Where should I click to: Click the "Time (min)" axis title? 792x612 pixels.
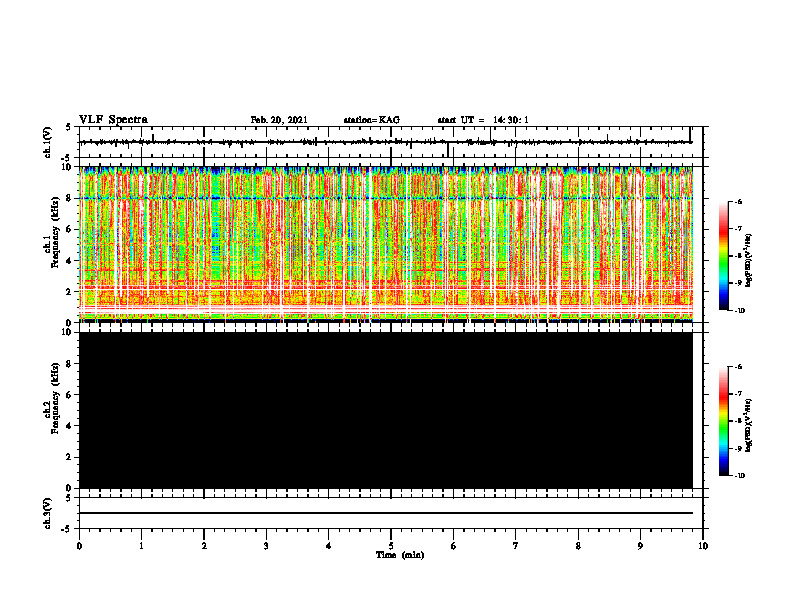[400, 555]
